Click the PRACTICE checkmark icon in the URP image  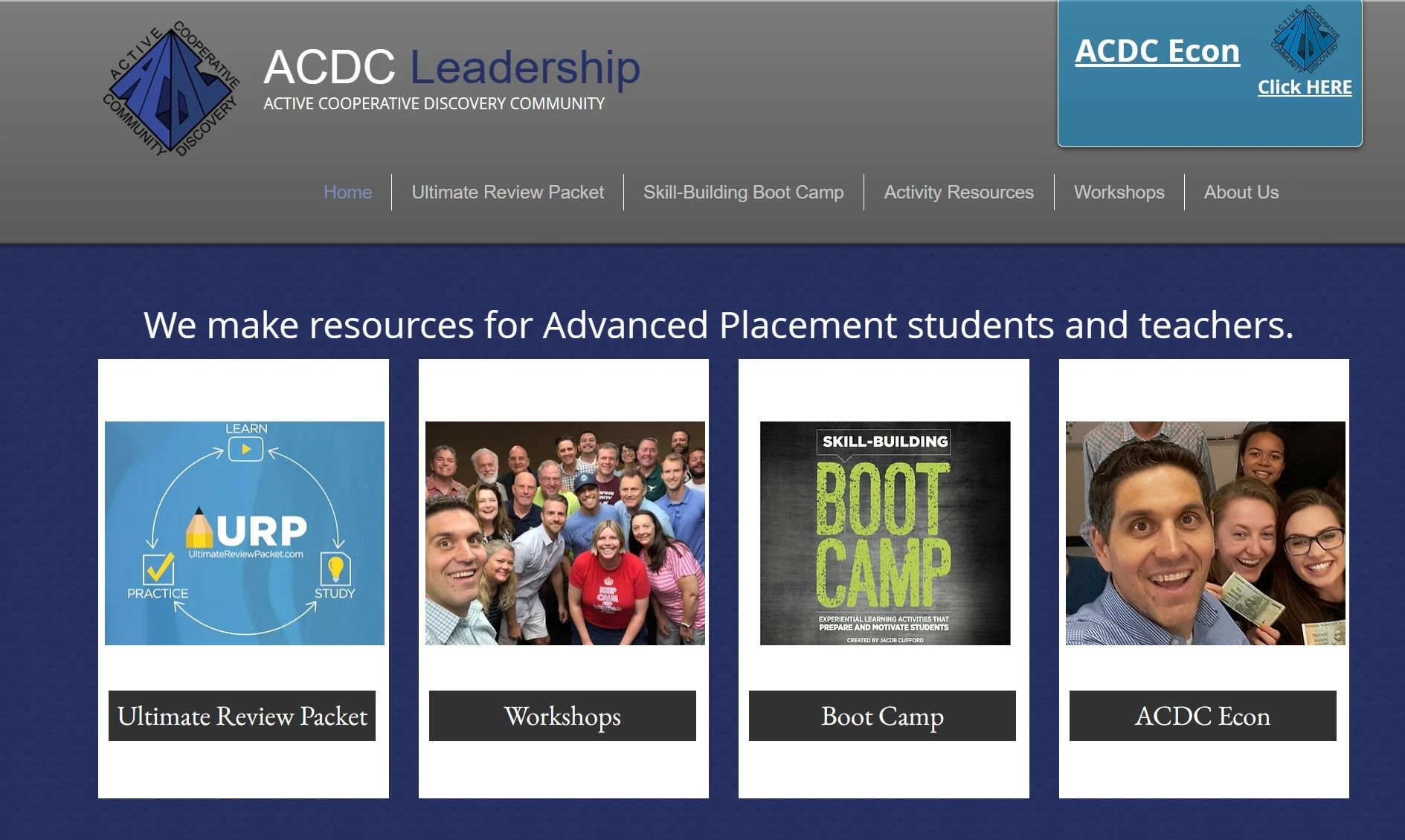158,569
